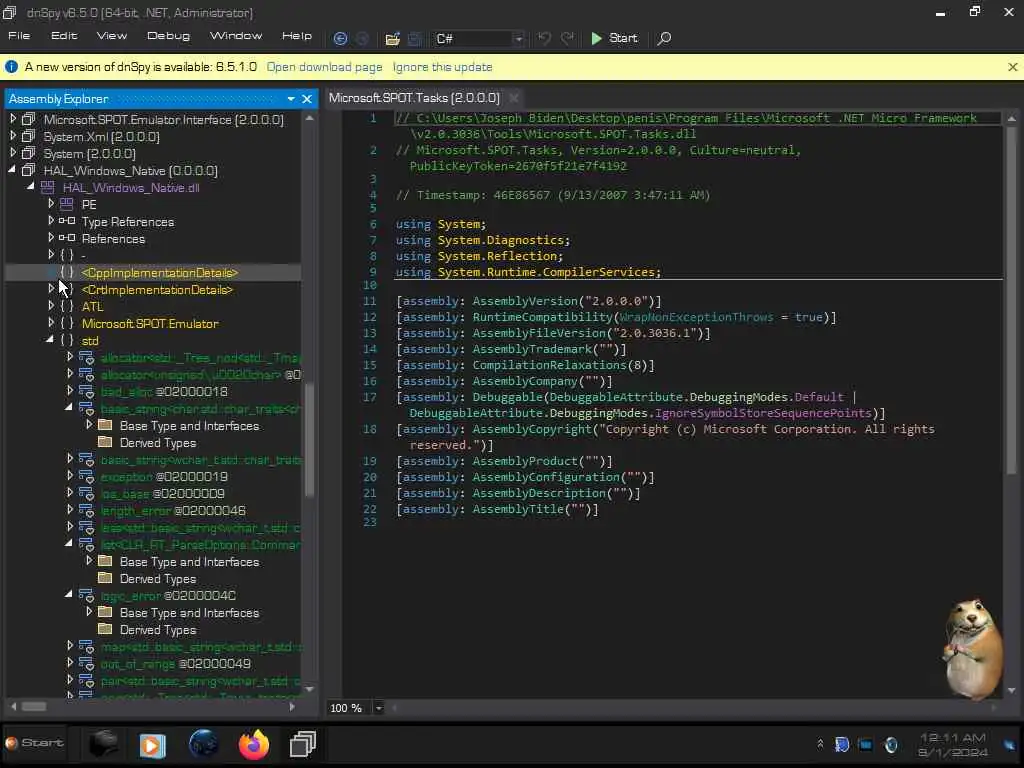1024x768 pixels.
Task: Expand Microsoft.SPOT.Emulator.Interface assembly node
Action: pos(12,119)
